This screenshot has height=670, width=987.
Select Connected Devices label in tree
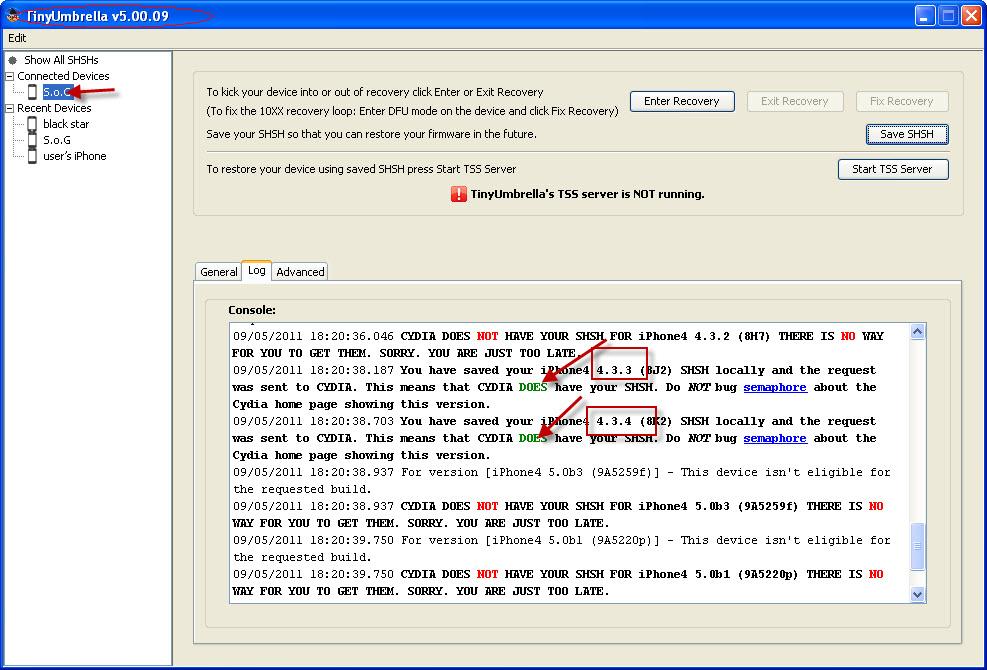point(63,76)
